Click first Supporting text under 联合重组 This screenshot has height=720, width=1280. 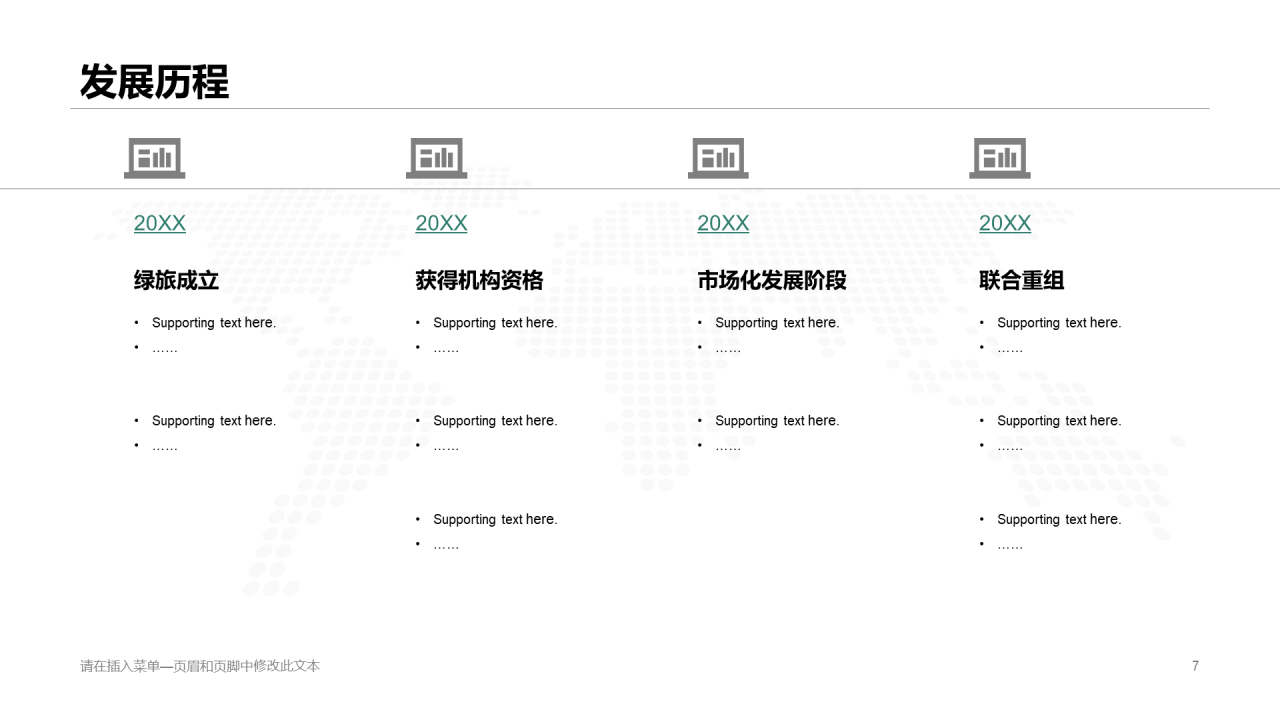[x=1059, y=323]
